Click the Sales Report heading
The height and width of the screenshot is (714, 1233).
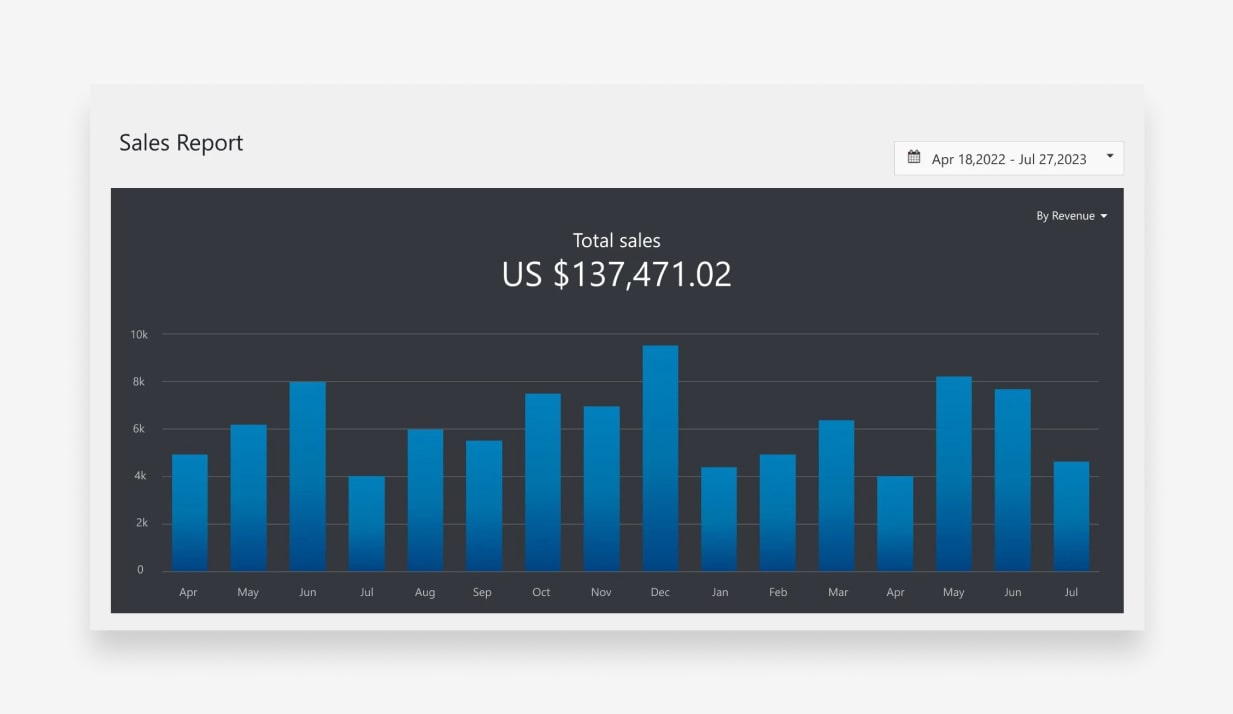pyautogui.click(x=181, y=143)
